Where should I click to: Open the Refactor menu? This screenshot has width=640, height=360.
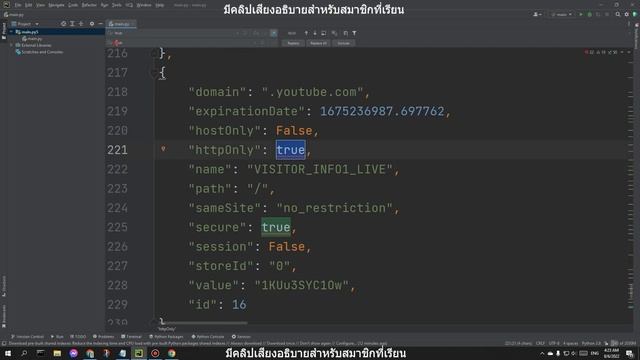tap(89, 5)
